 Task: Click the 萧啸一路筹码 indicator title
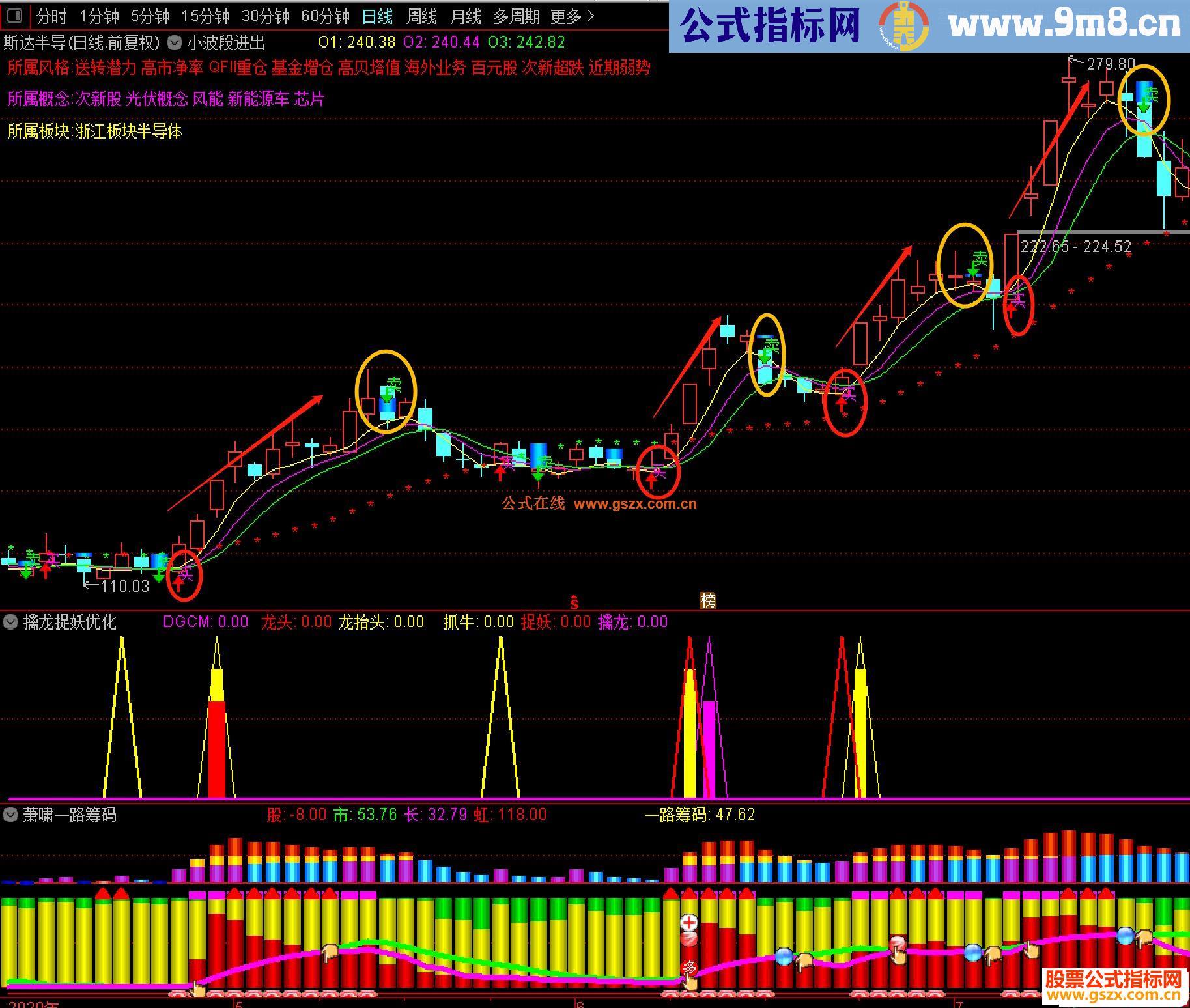[x=70, y=815]
